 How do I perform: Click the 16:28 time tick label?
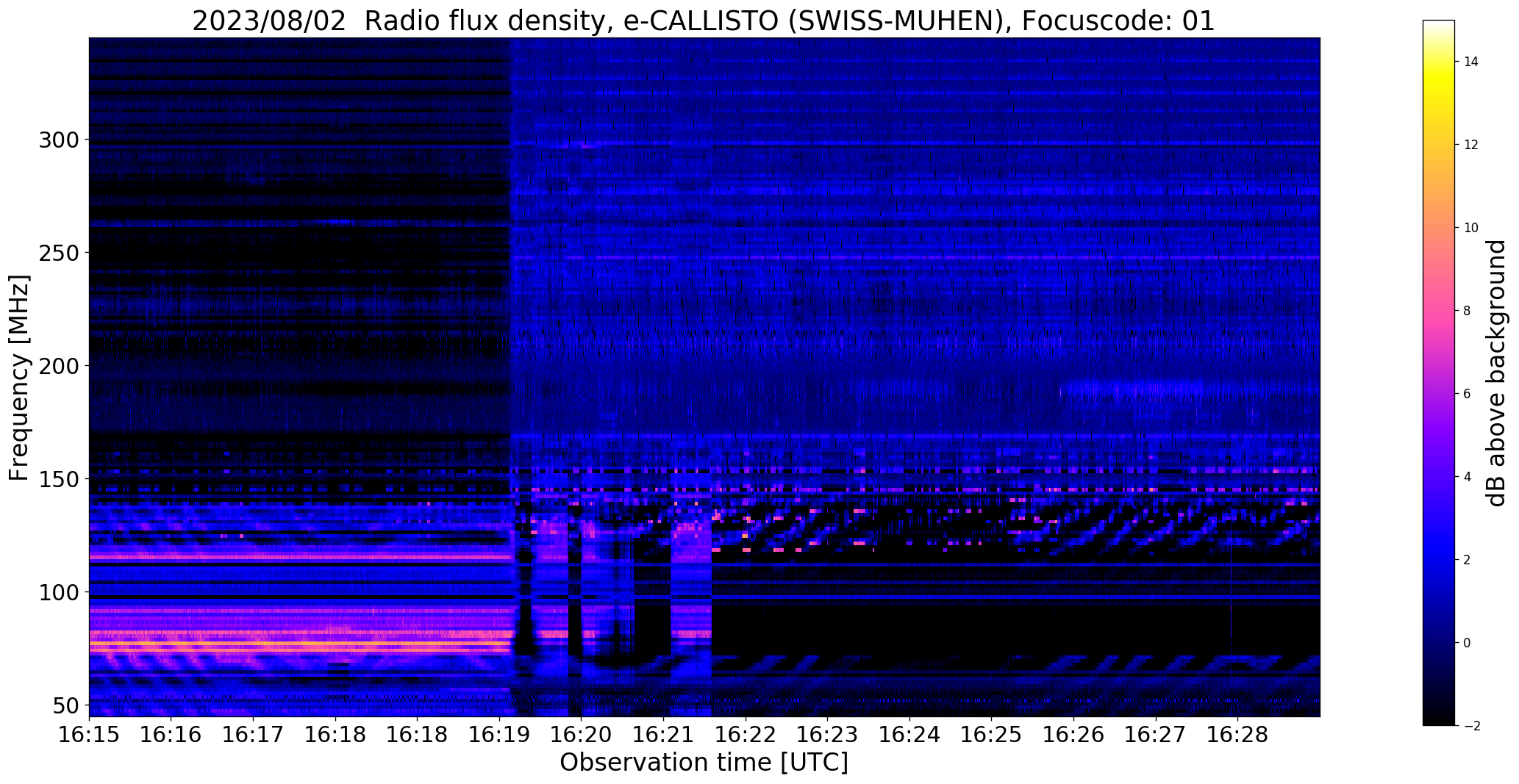click(x=1237, y=735)
